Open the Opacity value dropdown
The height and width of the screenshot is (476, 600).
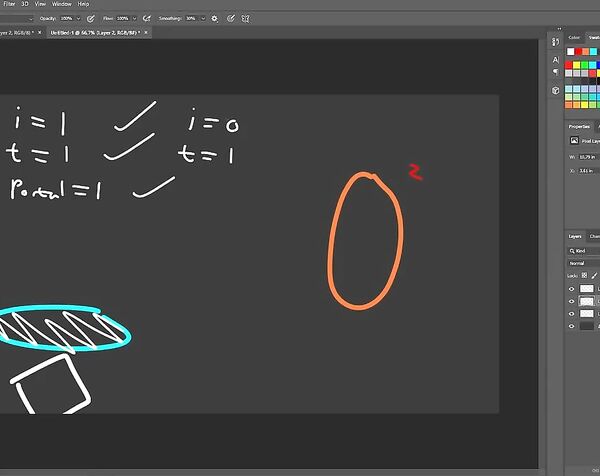[x=82, y=18]
